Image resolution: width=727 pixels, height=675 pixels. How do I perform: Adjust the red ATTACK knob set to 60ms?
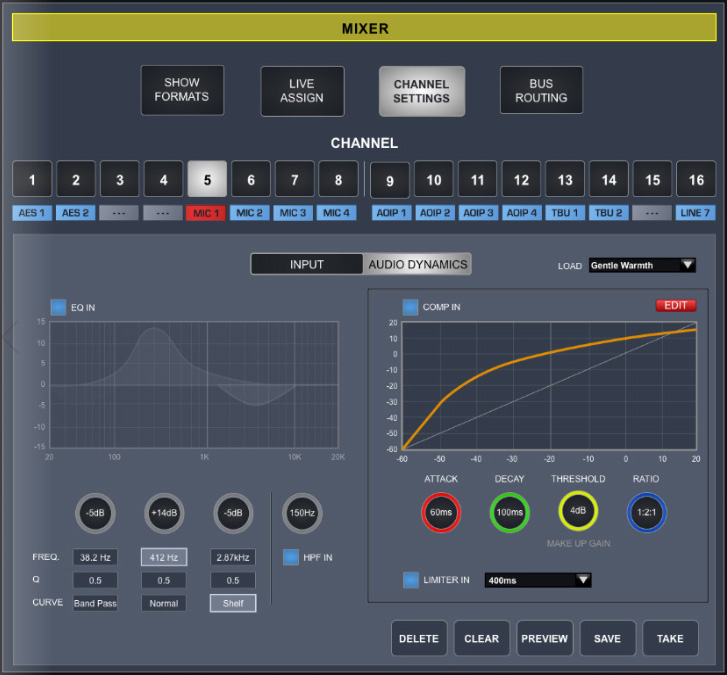440,512
